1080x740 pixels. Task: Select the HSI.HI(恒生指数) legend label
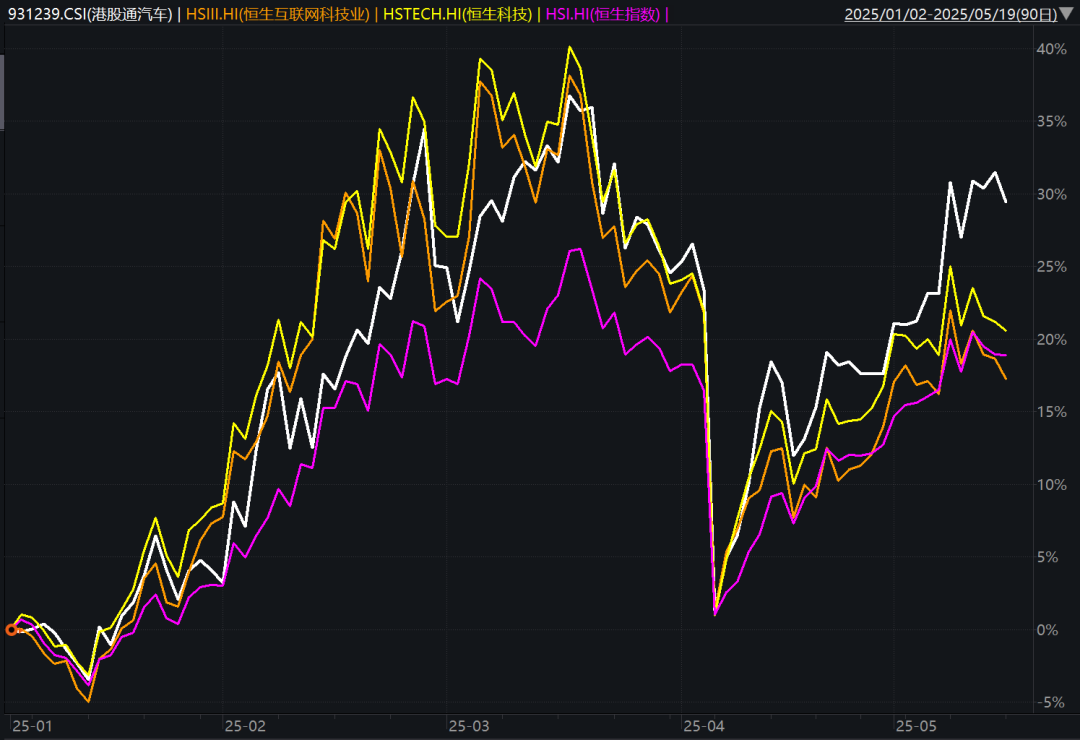603,14
